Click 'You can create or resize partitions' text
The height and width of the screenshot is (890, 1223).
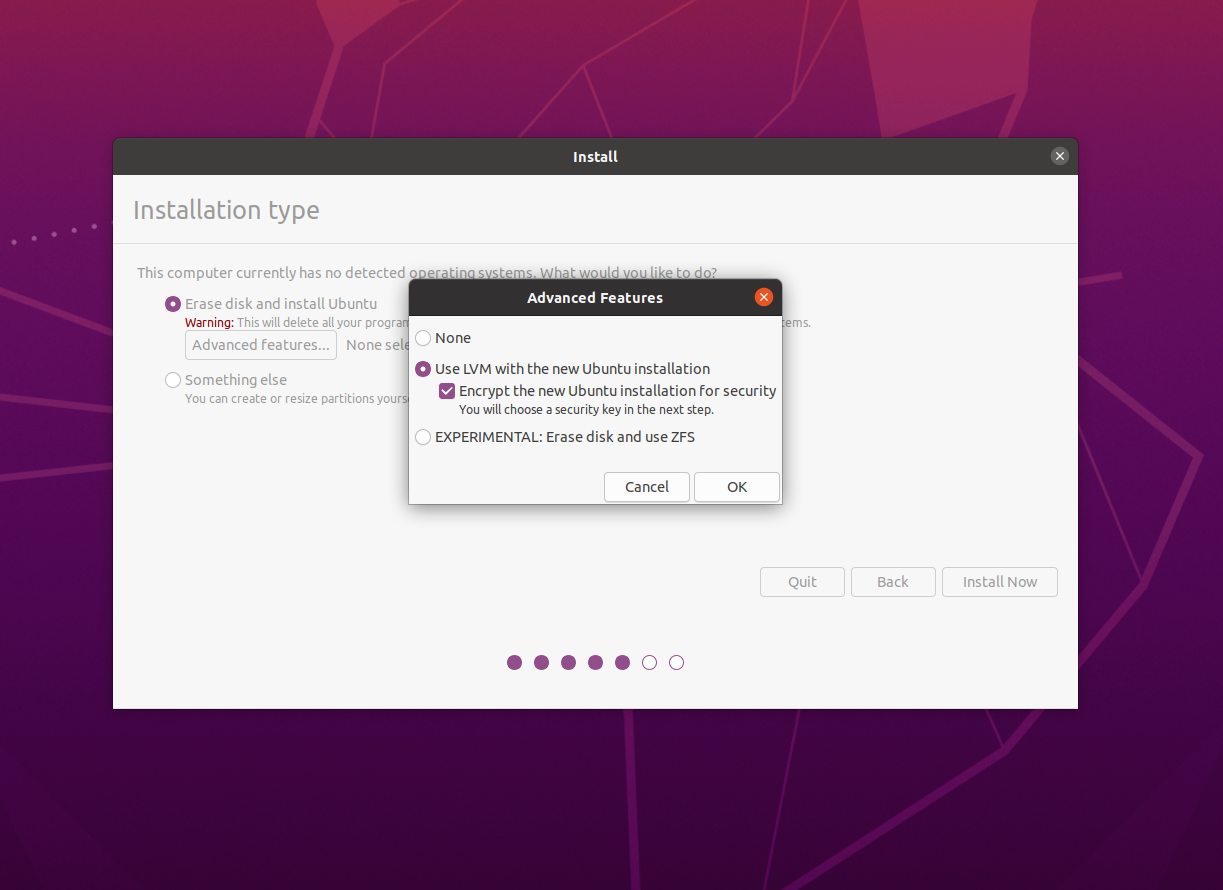click(298, 399)
